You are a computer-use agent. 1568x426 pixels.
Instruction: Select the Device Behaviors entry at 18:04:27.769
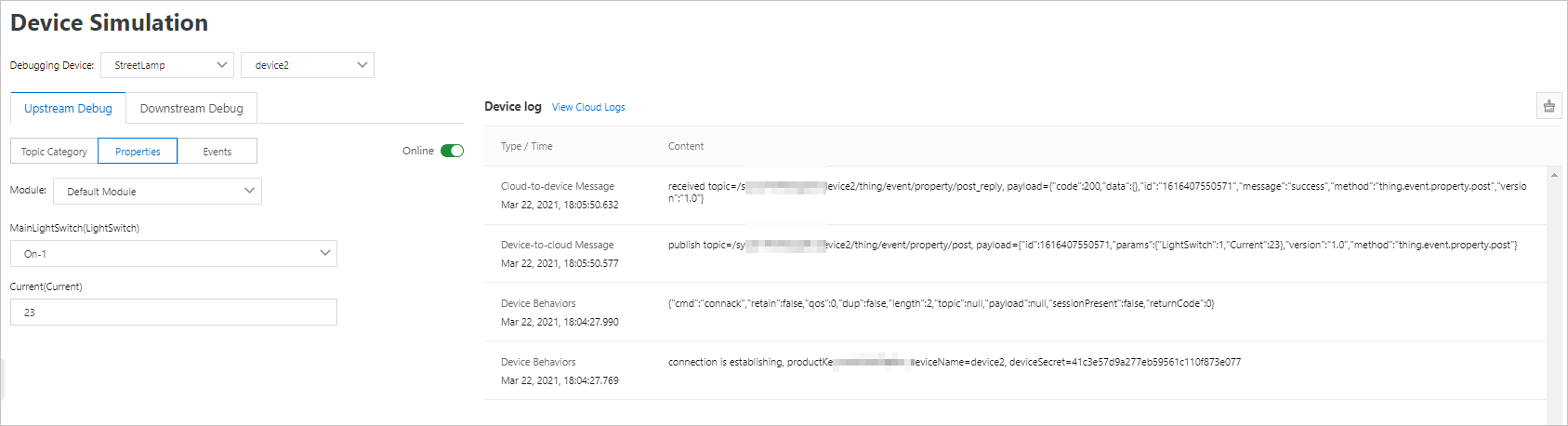pos(1016,371)
